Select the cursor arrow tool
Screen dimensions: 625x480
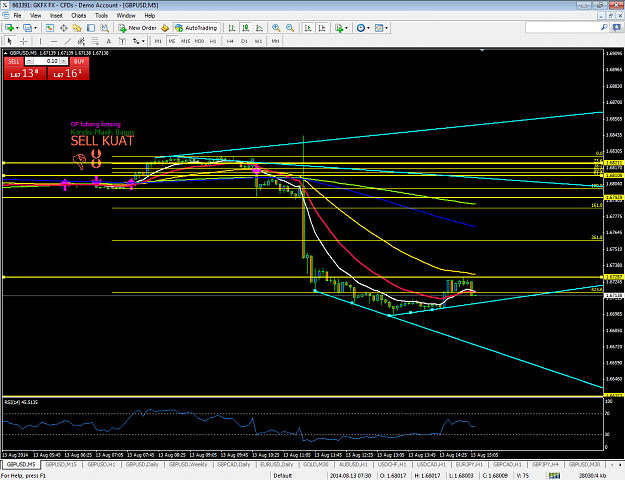(10, 41)
